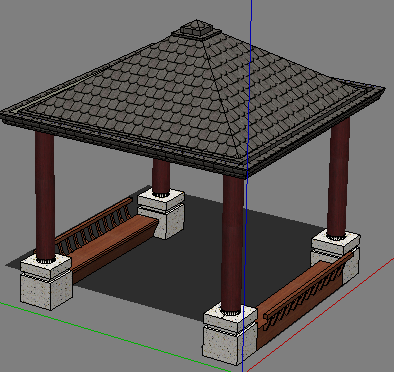
Task: Select the front corner red column
Action: coord(233,244)
